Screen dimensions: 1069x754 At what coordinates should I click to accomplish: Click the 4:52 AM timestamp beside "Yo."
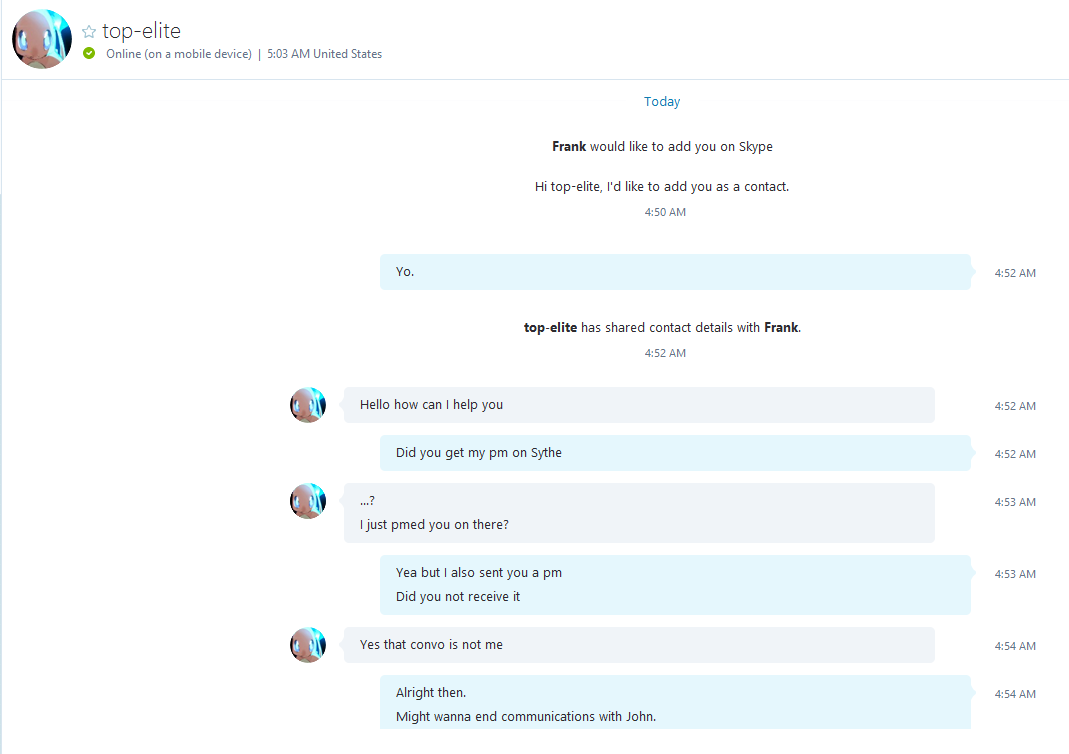pos(1014,273)
